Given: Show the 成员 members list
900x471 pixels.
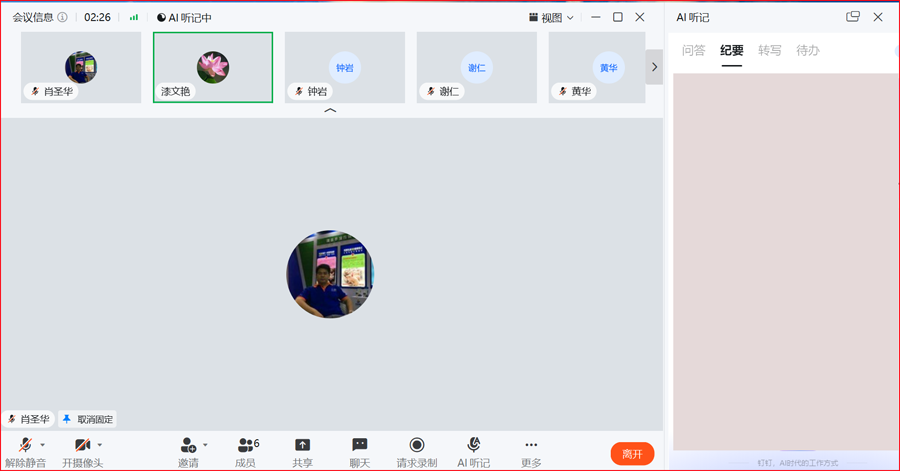Looking at the screenshot, I should point(248,445).
